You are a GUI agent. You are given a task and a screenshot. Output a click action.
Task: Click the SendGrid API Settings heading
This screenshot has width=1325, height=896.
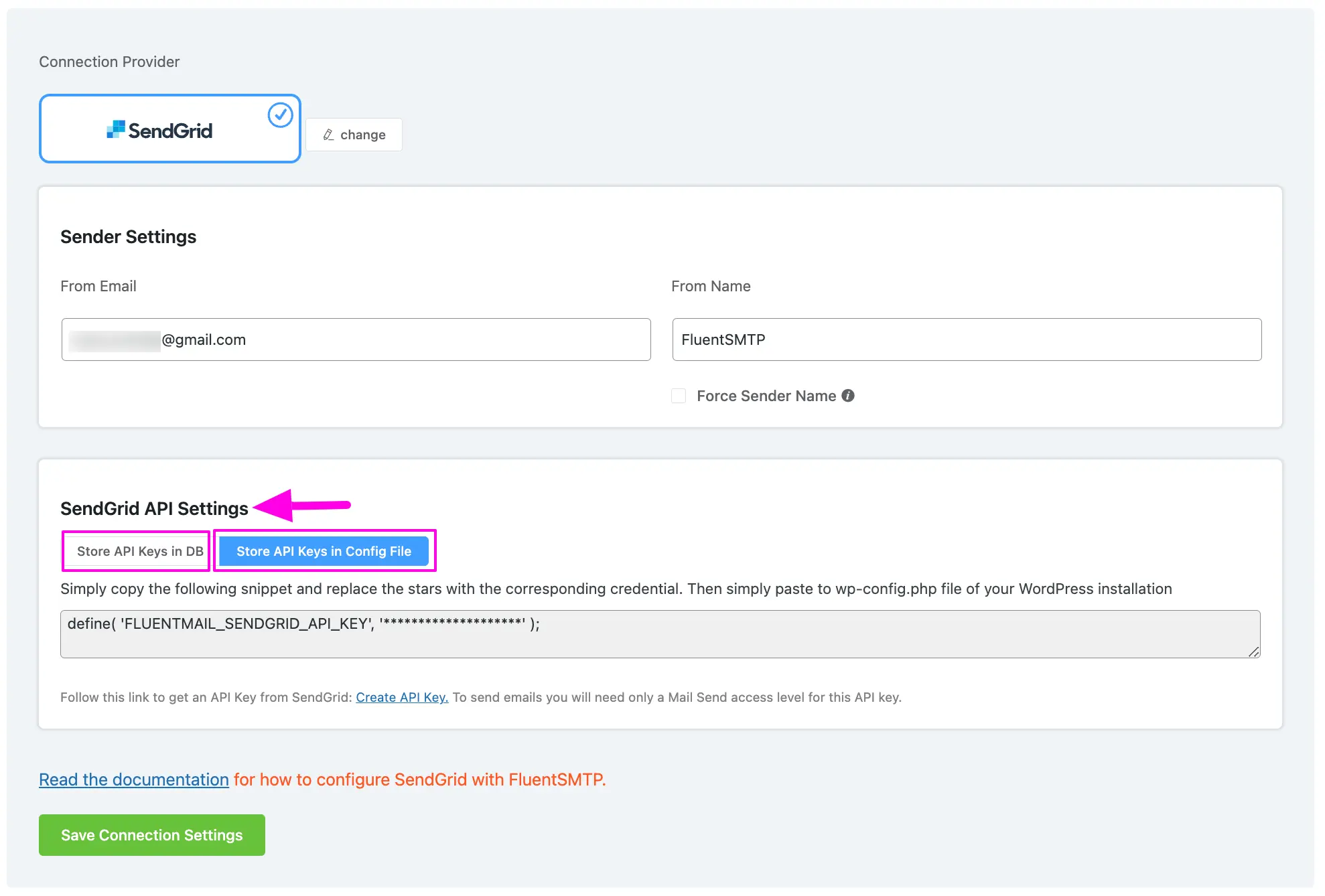click(154, 509)
